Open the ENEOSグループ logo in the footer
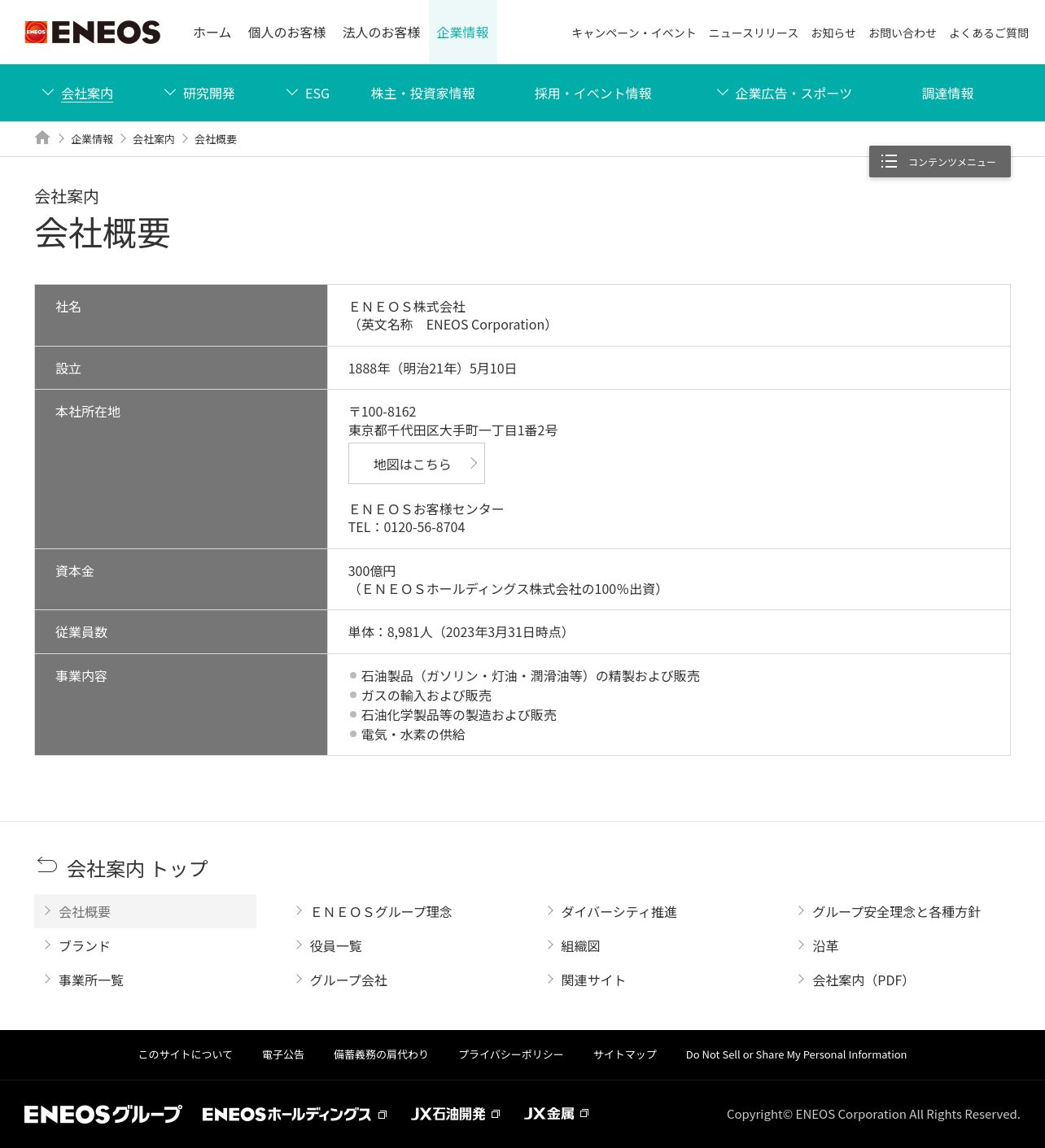This screenshot has height=1148, width=1045. tap(103, 1114)
